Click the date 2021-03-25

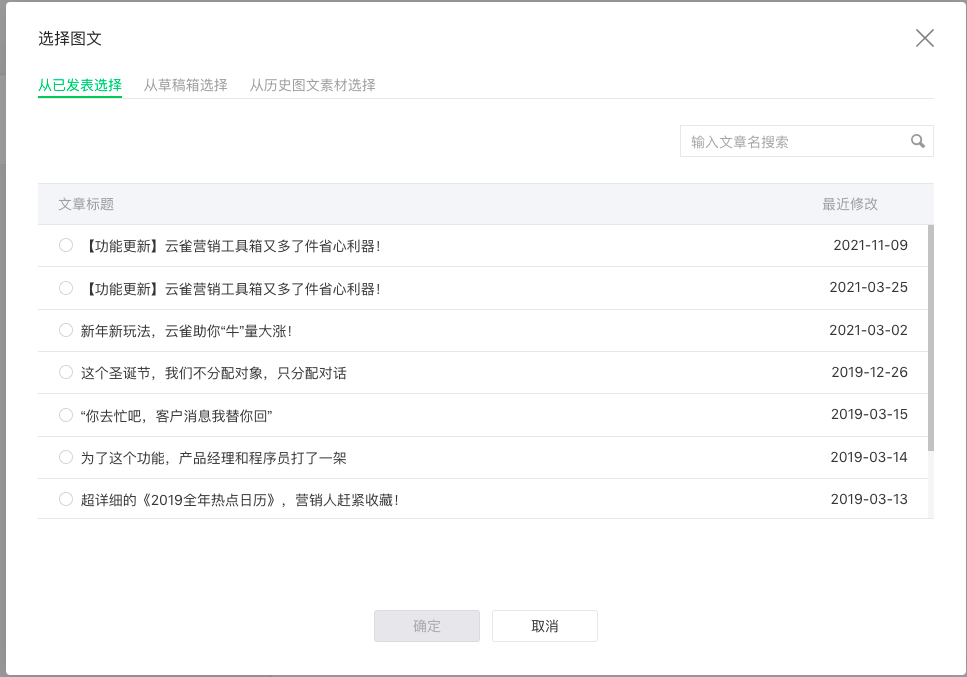tap(868, 287)
